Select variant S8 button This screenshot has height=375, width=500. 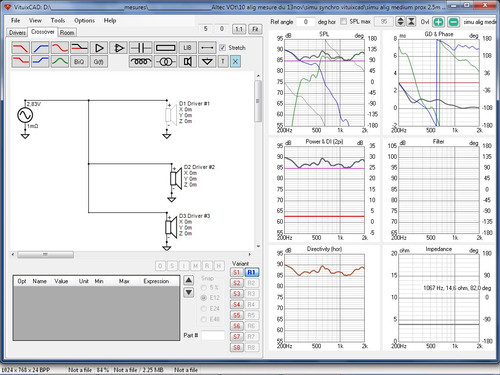[237, 347]
